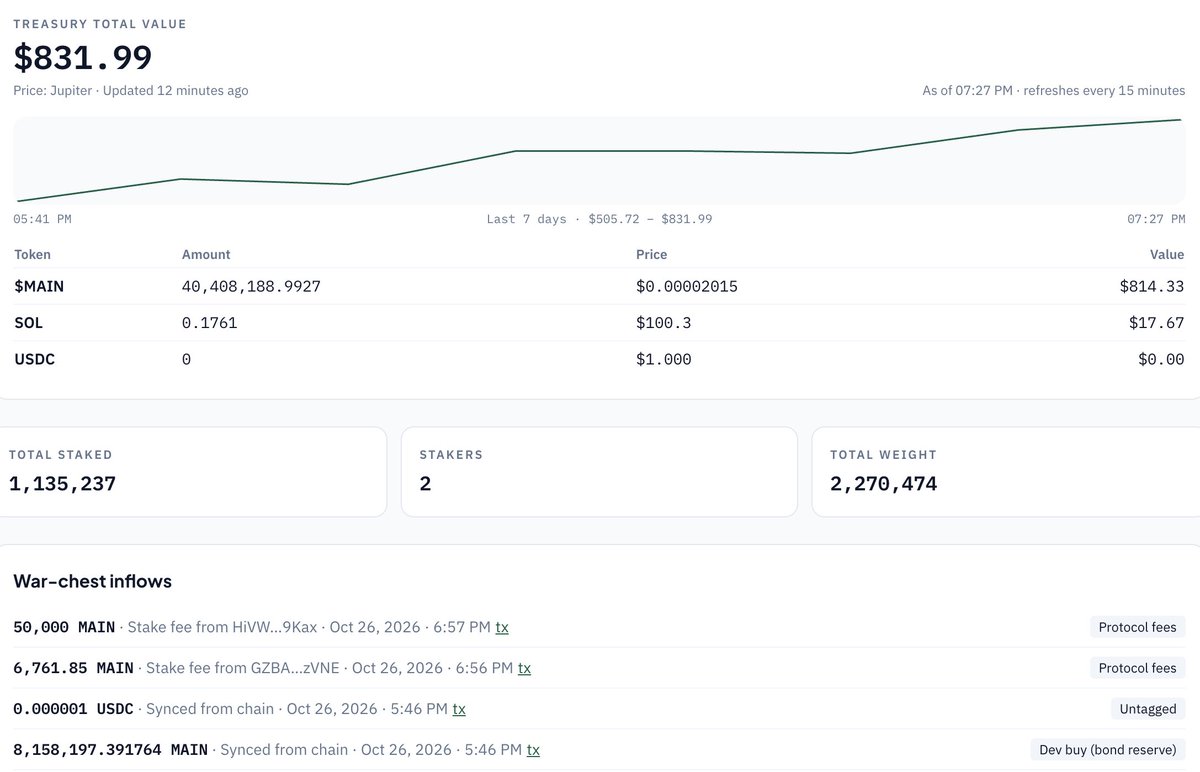Click the Price column header

tap(651, 254)
